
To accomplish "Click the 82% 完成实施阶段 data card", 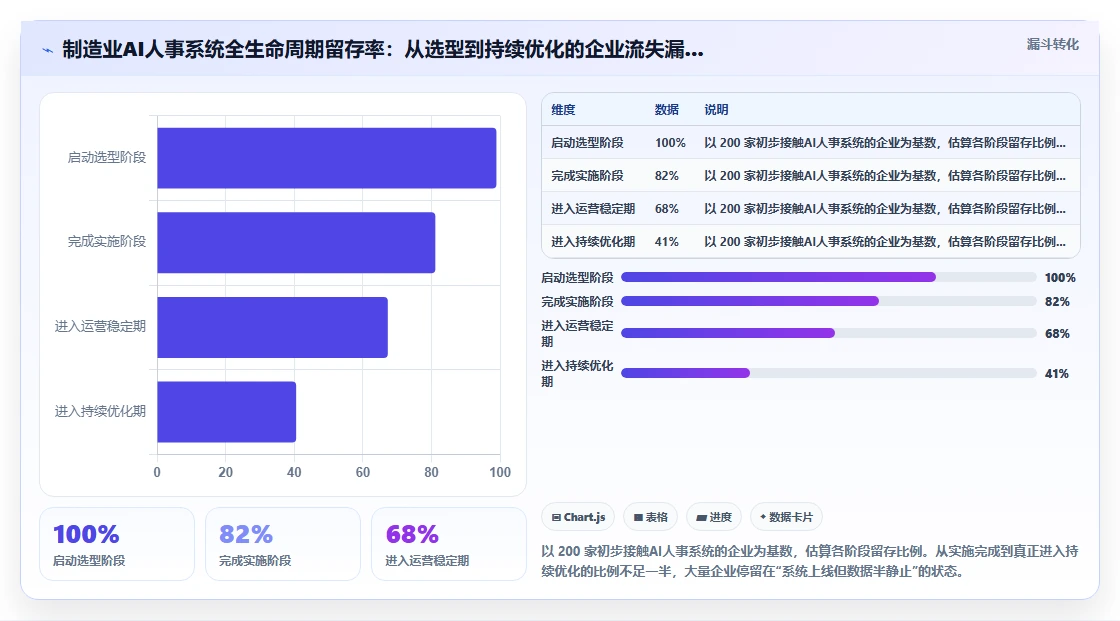I will coord(283,544).
